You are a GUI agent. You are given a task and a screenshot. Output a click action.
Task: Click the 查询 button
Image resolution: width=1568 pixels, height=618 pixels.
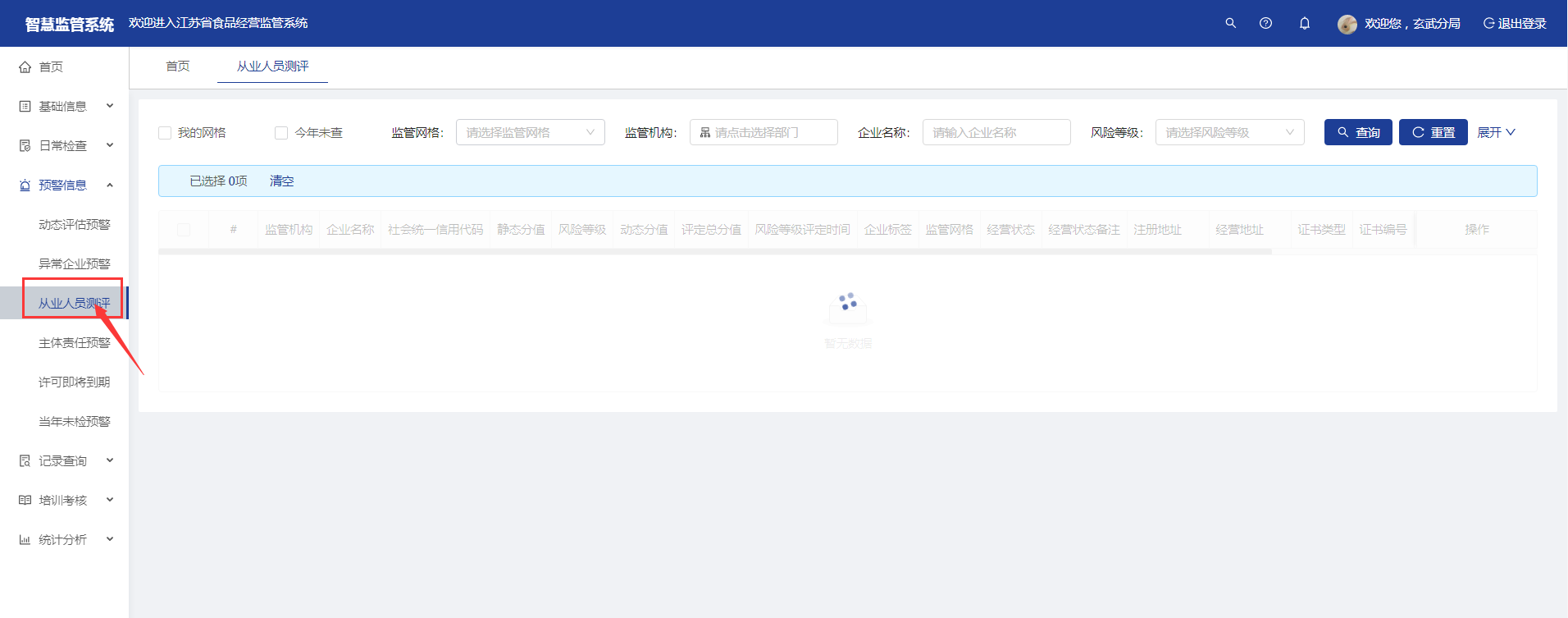point(1357,132)
